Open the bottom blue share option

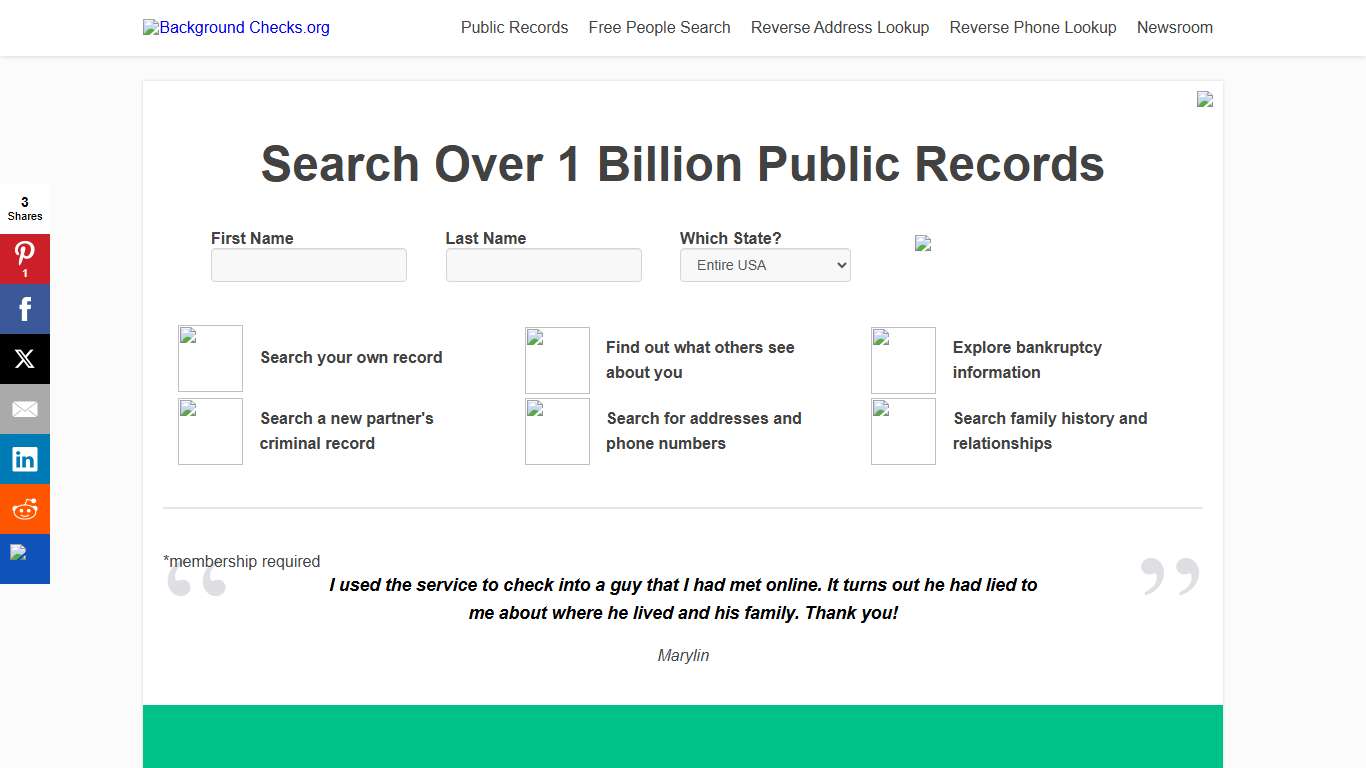click(x=25, y=558)
